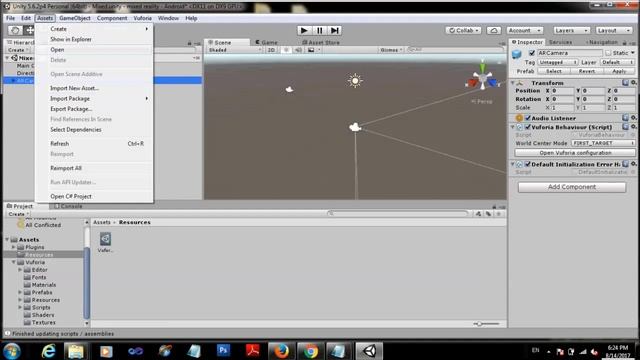Click the search-by-label icon in Project panel

click(489, 214)
